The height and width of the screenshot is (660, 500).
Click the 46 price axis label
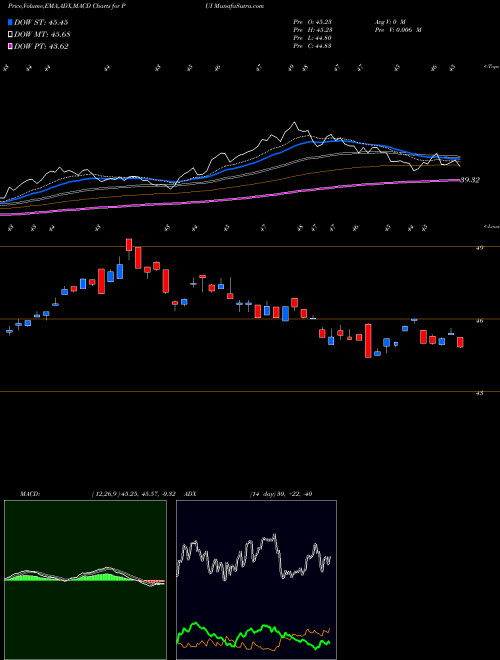(479, 321)
